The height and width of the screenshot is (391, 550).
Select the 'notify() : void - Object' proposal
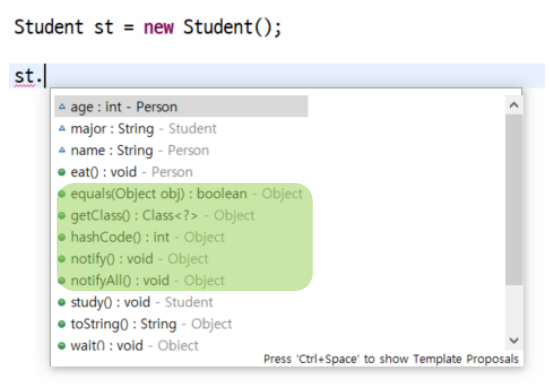tap(133, 259)
